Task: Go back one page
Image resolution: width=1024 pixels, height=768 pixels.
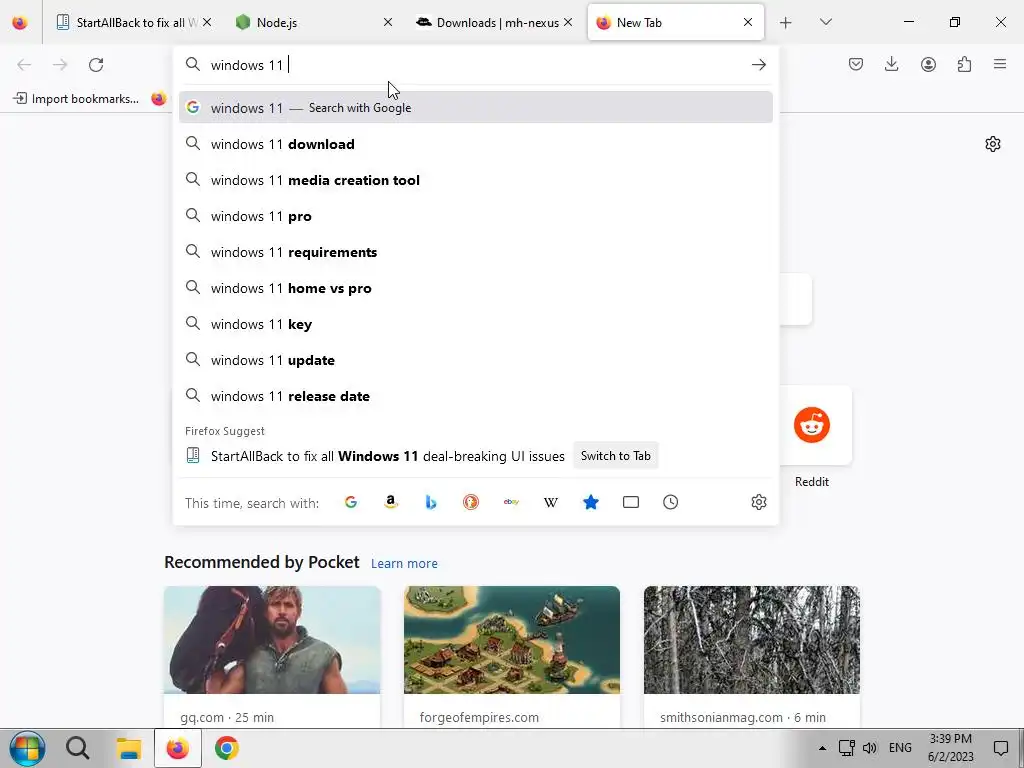Action: (x=24, y=65)
